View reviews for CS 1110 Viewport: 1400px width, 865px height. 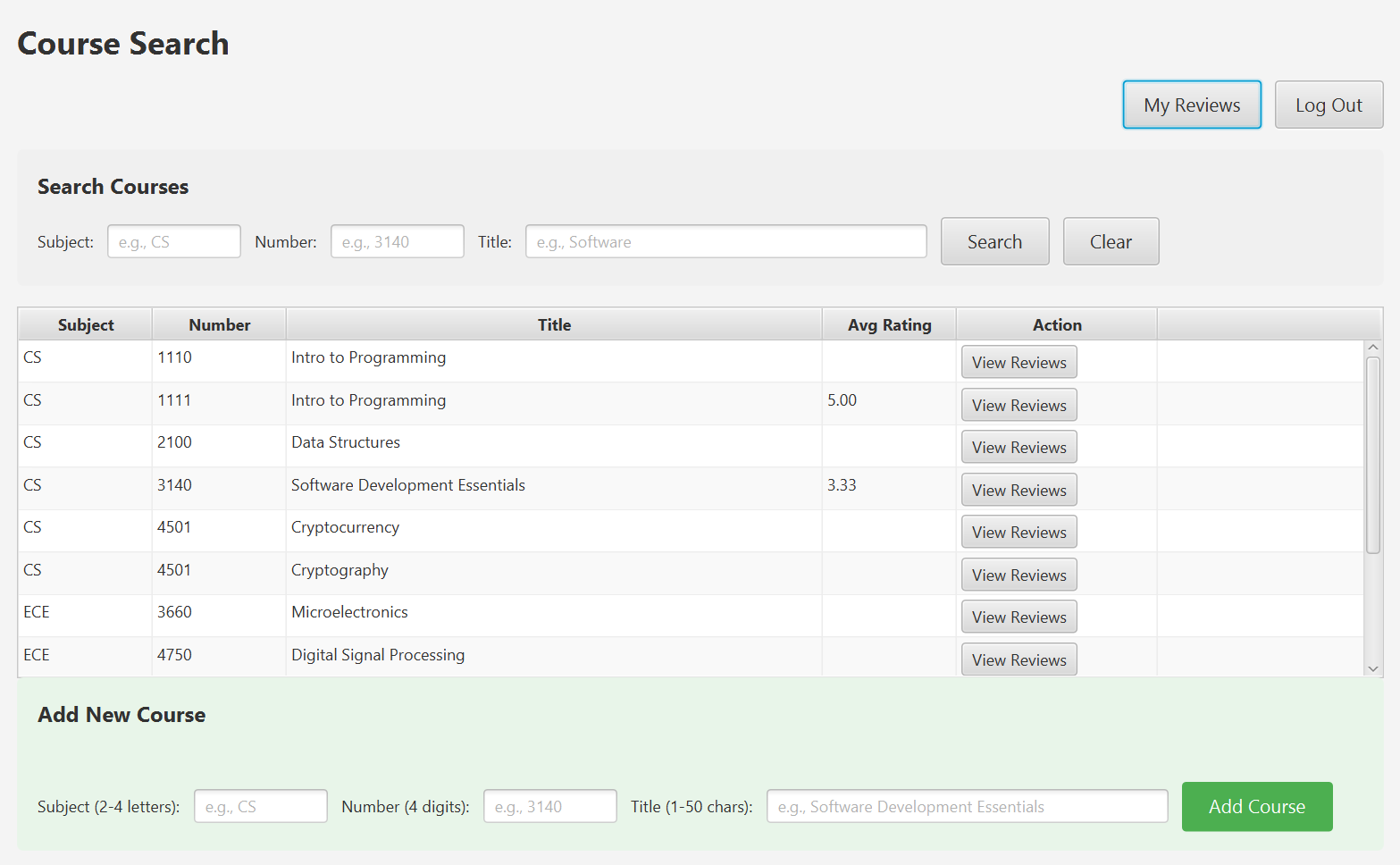(1019, 363)
